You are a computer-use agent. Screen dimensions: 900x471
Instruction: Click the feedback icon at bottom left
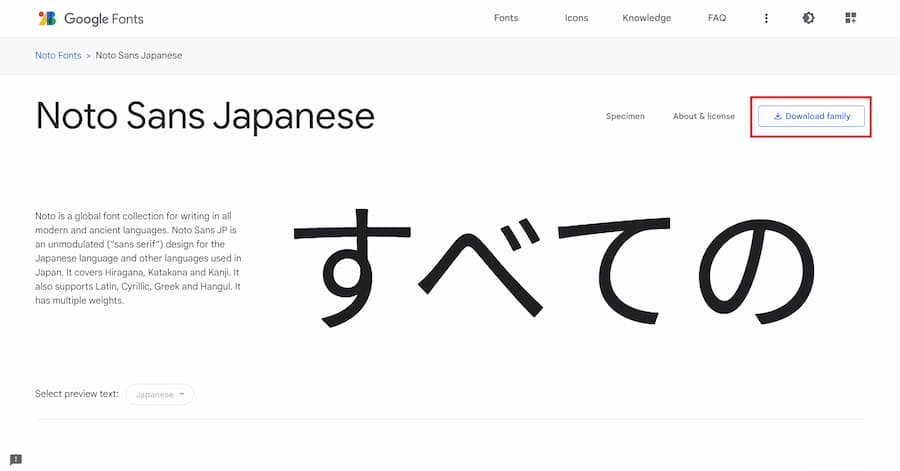point(16,460)
